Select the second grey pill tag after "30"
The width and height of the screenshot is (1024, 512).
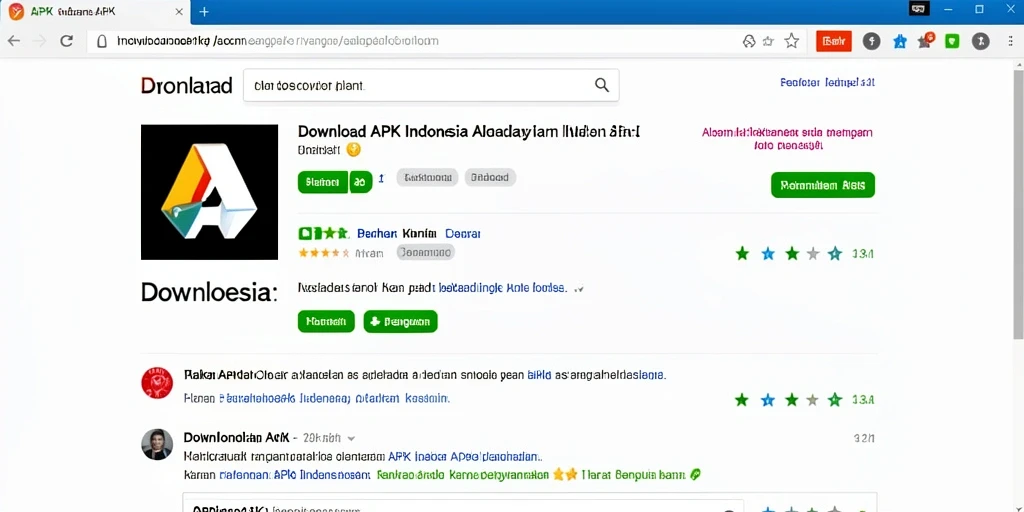pos(490,177)
